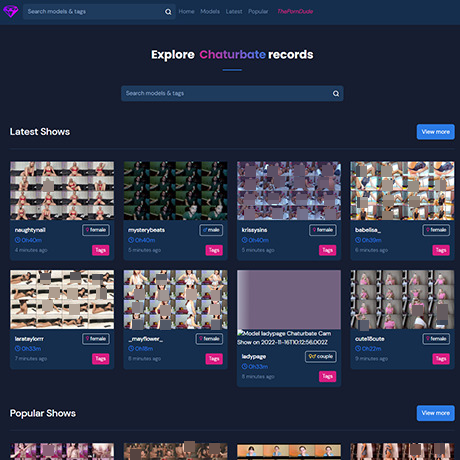Click the magnifier icon in main search bar
460x460 pixels.
coord(336,94)
